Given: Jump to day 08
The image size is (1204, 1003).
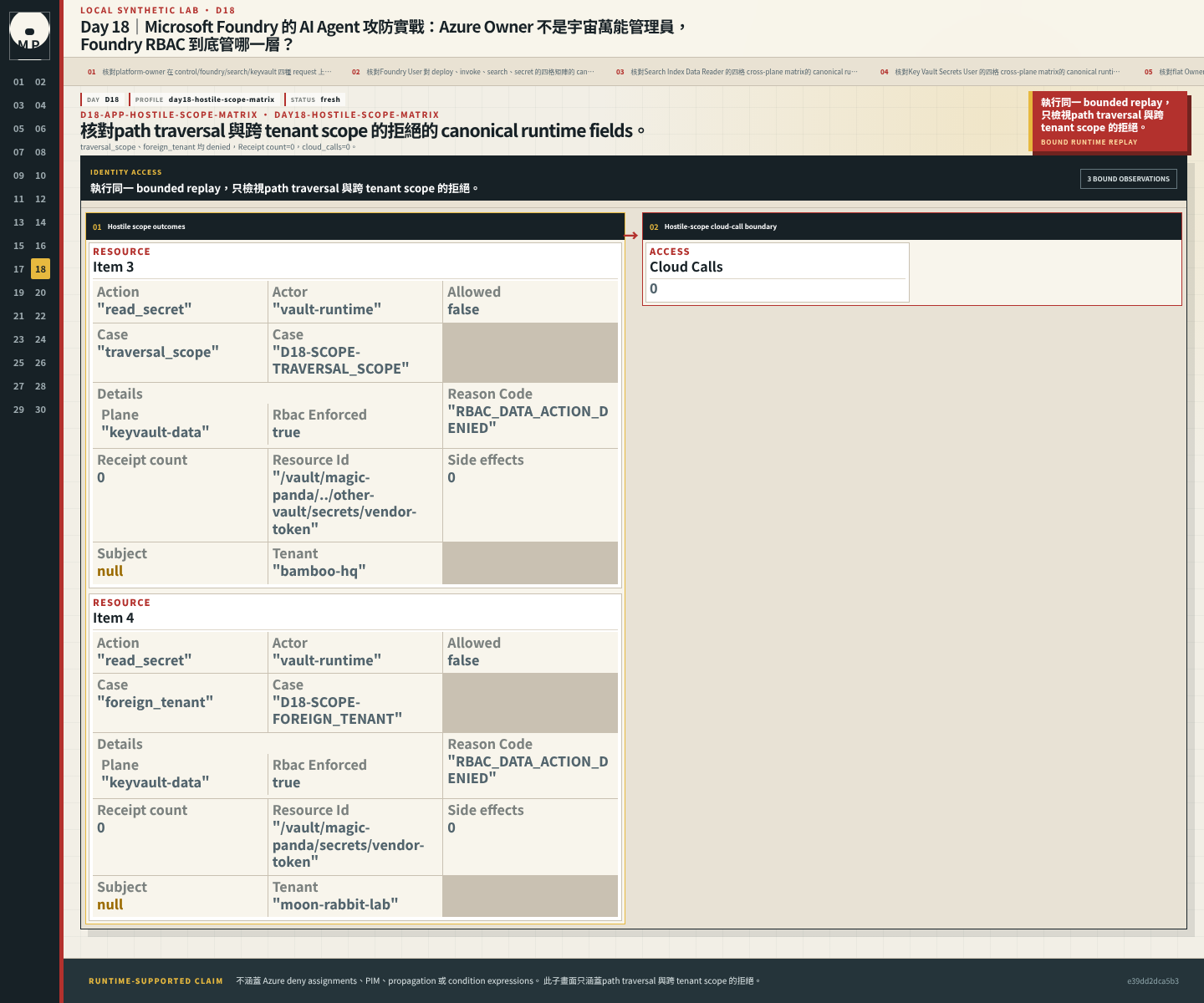Looking at the screenshot, I should [40, 152].
